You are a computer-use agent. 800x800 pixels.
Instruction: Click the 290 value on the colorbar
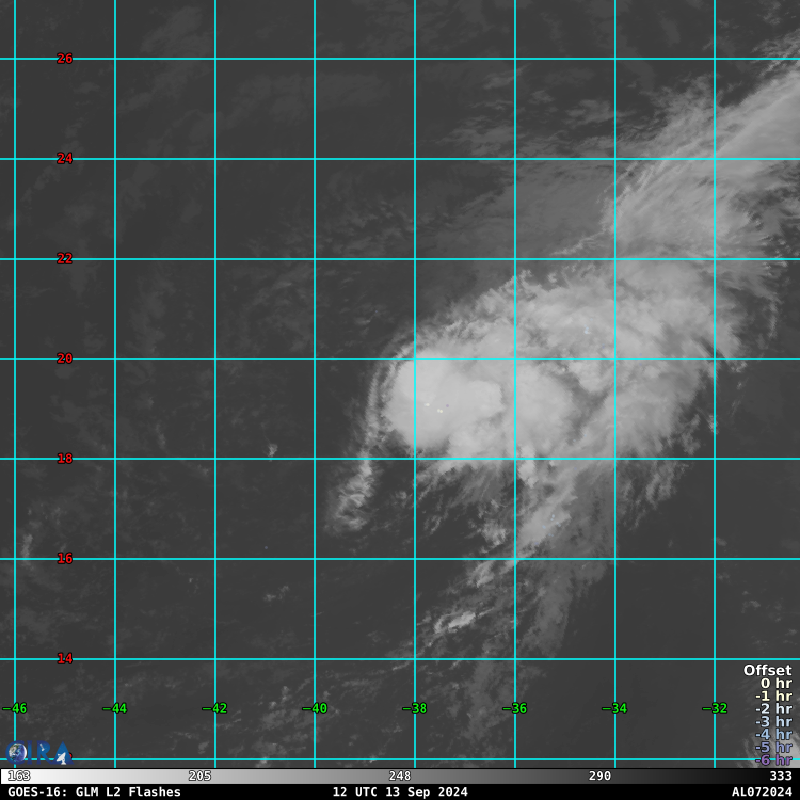click(600, 776)
